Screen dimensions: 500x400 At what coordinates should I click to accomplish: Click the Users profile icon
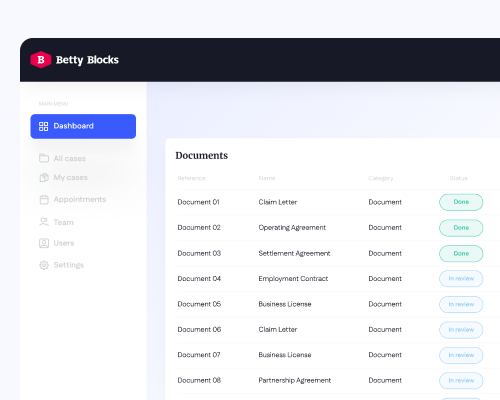click(44, 243)
